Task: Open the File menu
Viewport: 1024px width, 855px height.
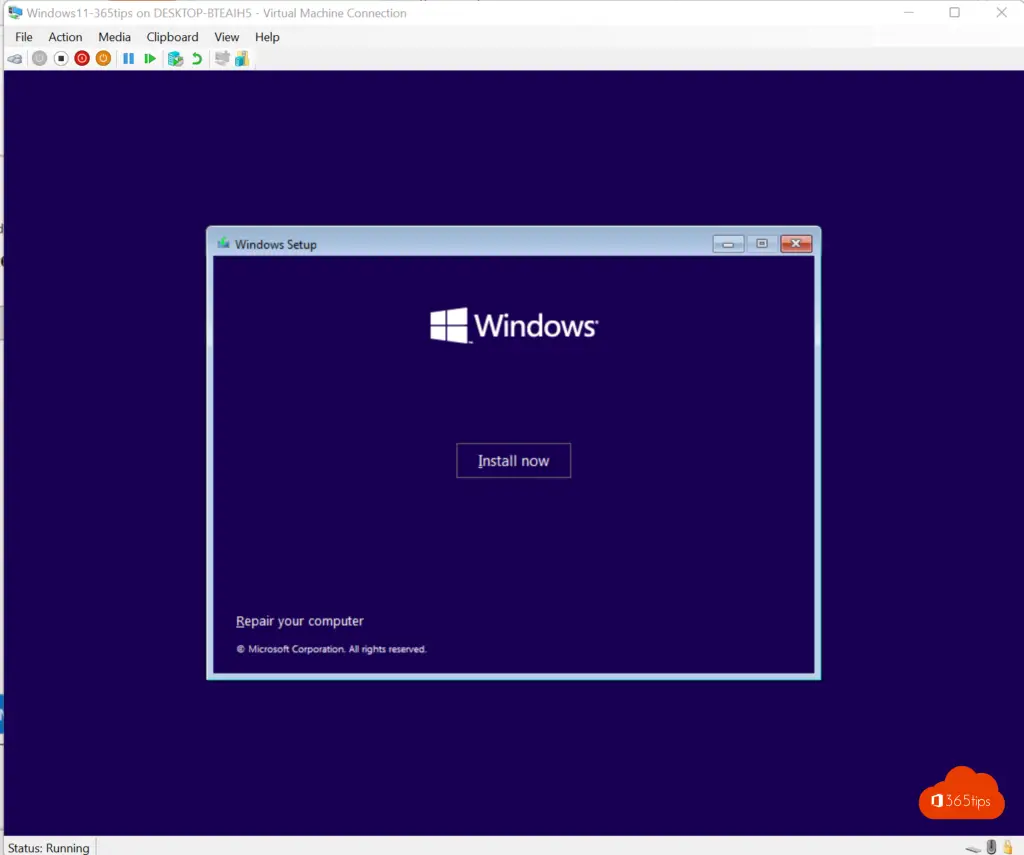Action: click(x=24, y=37)
